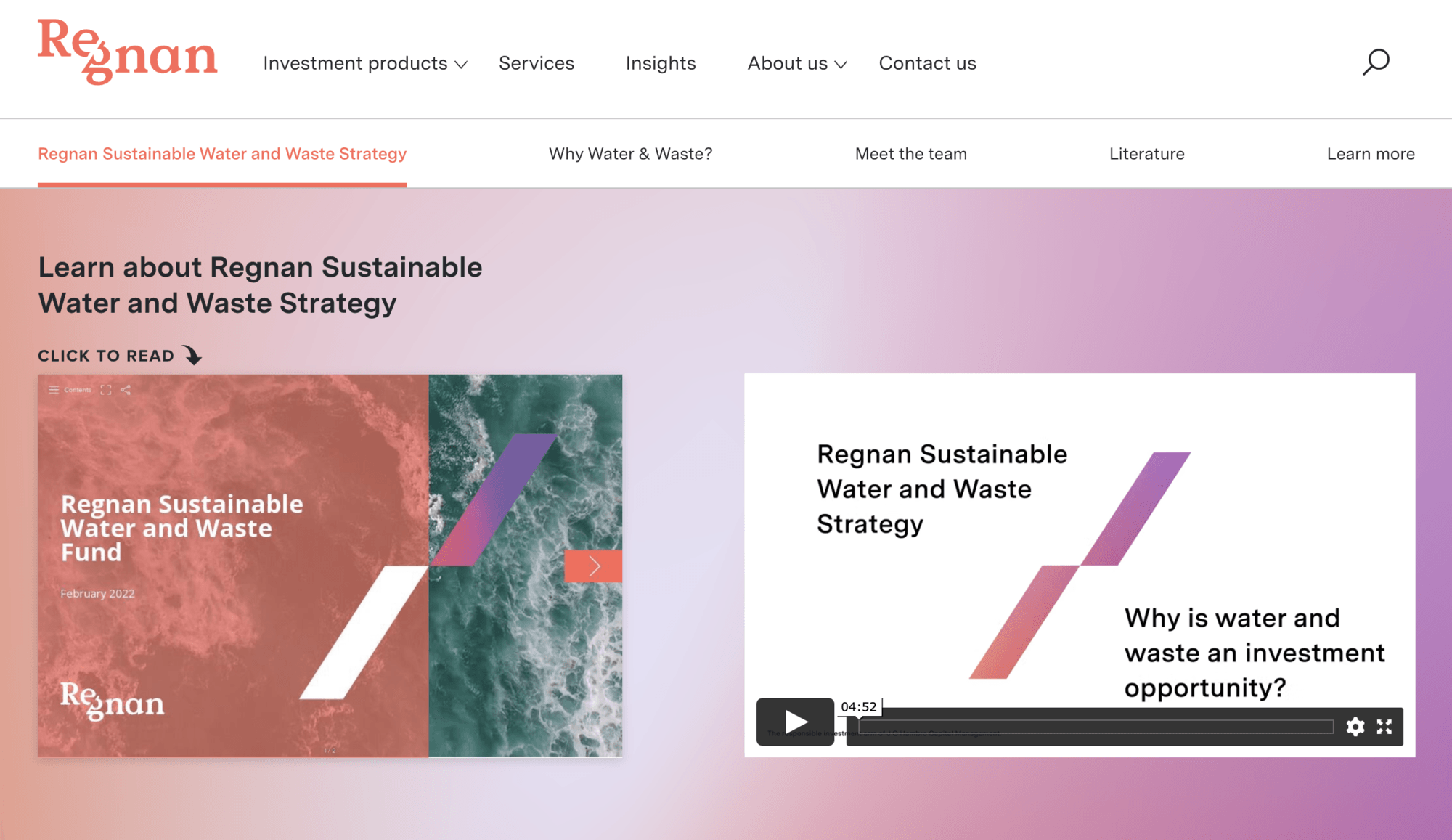Viewport: 1452px width, 840px height.
Task: Share the brochure via share icon
Action: coord(126,390)
